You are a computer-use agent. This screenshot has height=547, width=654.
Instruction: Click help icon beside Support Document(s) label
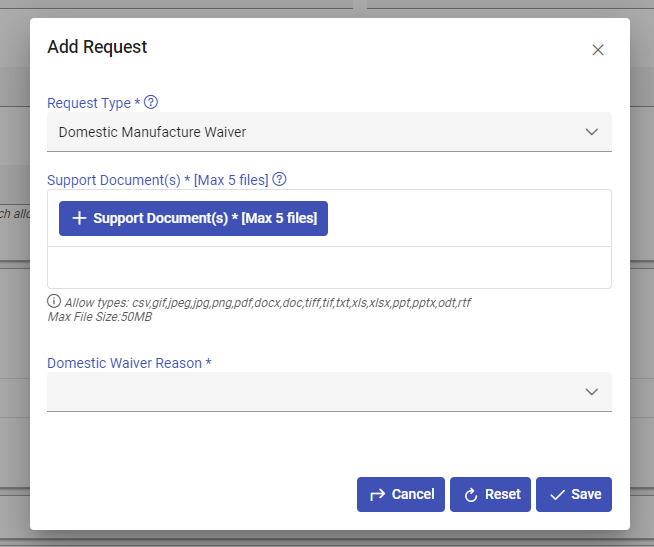(x=280, y=180)
